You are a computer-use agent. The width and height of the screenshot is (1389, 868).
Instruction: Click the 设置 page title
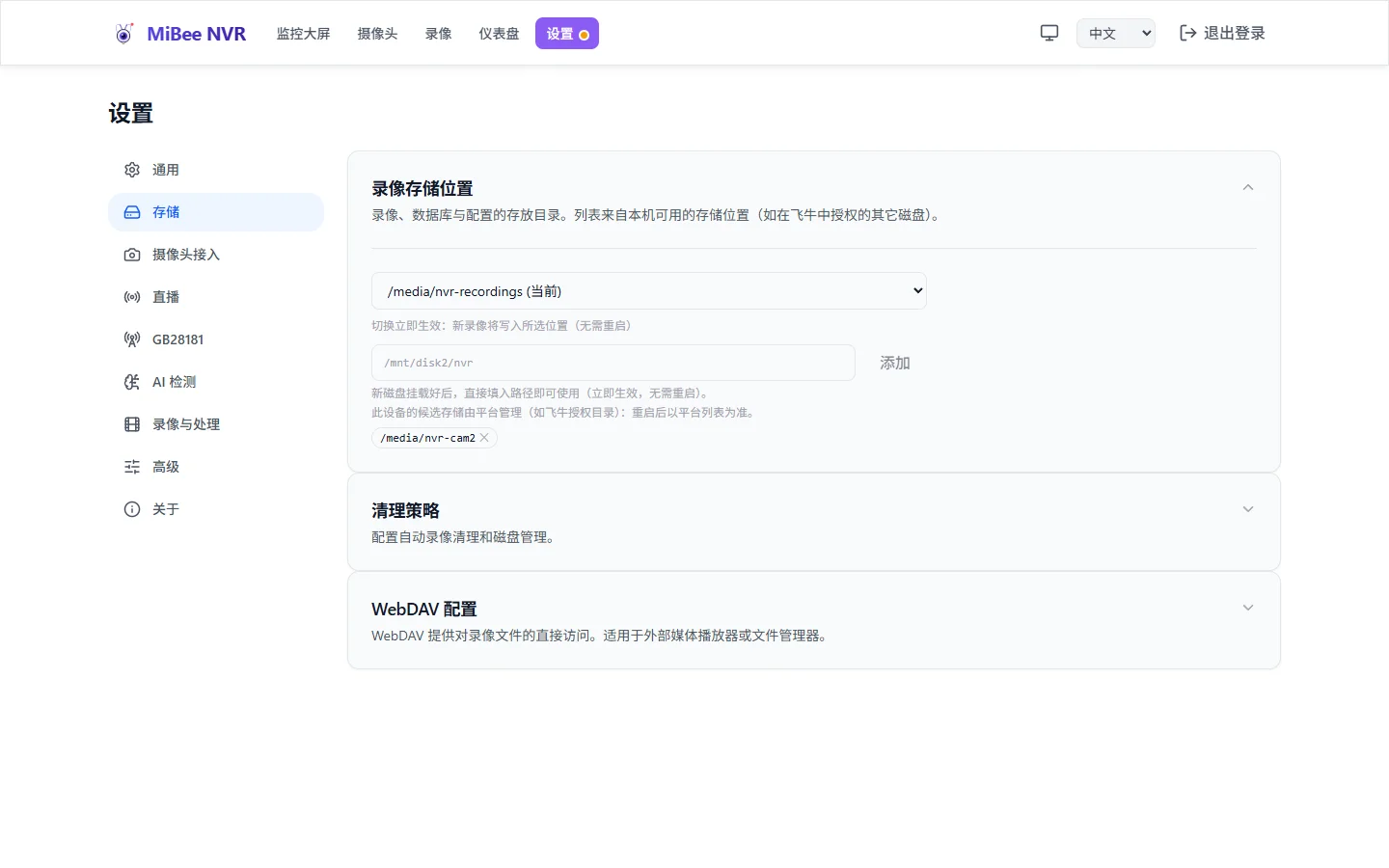point(131,114)
